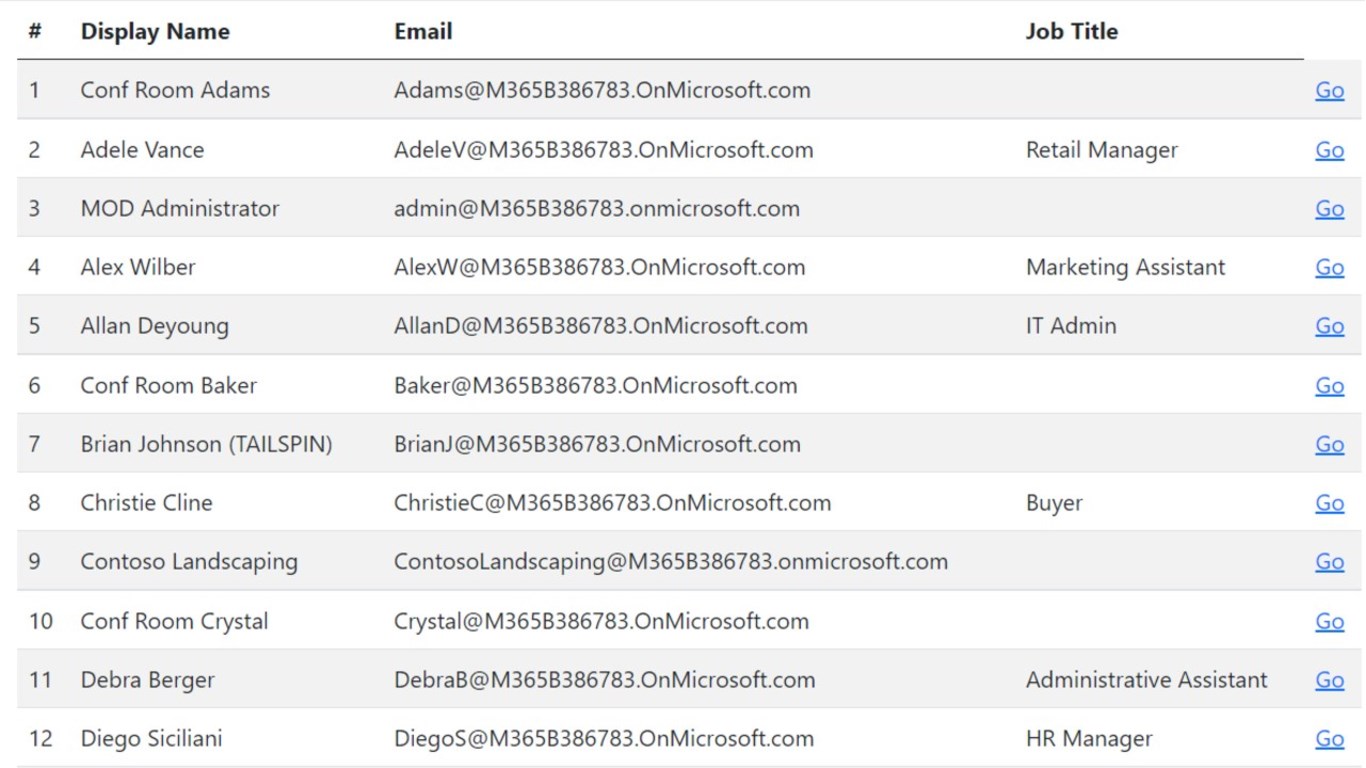The height and width of the screenshot is (768, 1366).
Task: Open Go link for Allan Deyoung
Action: [x=1329, y=326]
